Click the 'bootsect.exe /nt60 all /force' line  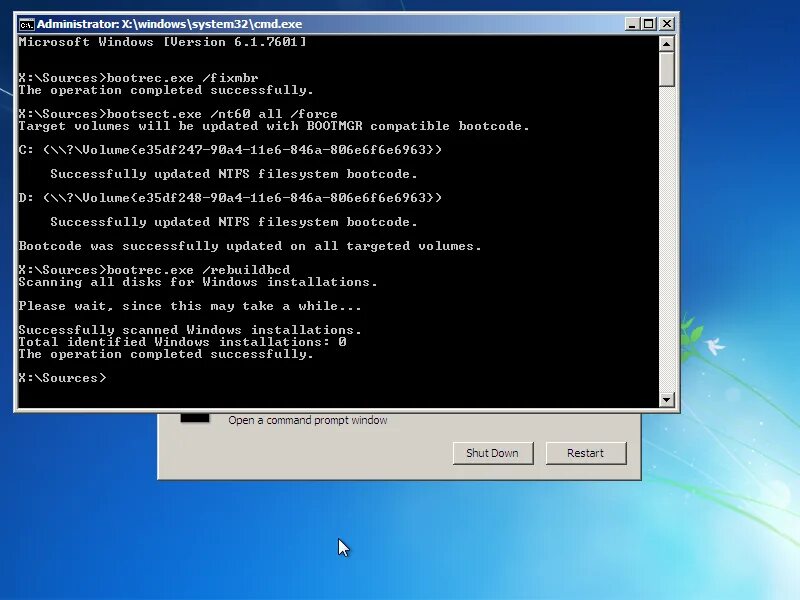pyautogui.click(x=178, y=114)
